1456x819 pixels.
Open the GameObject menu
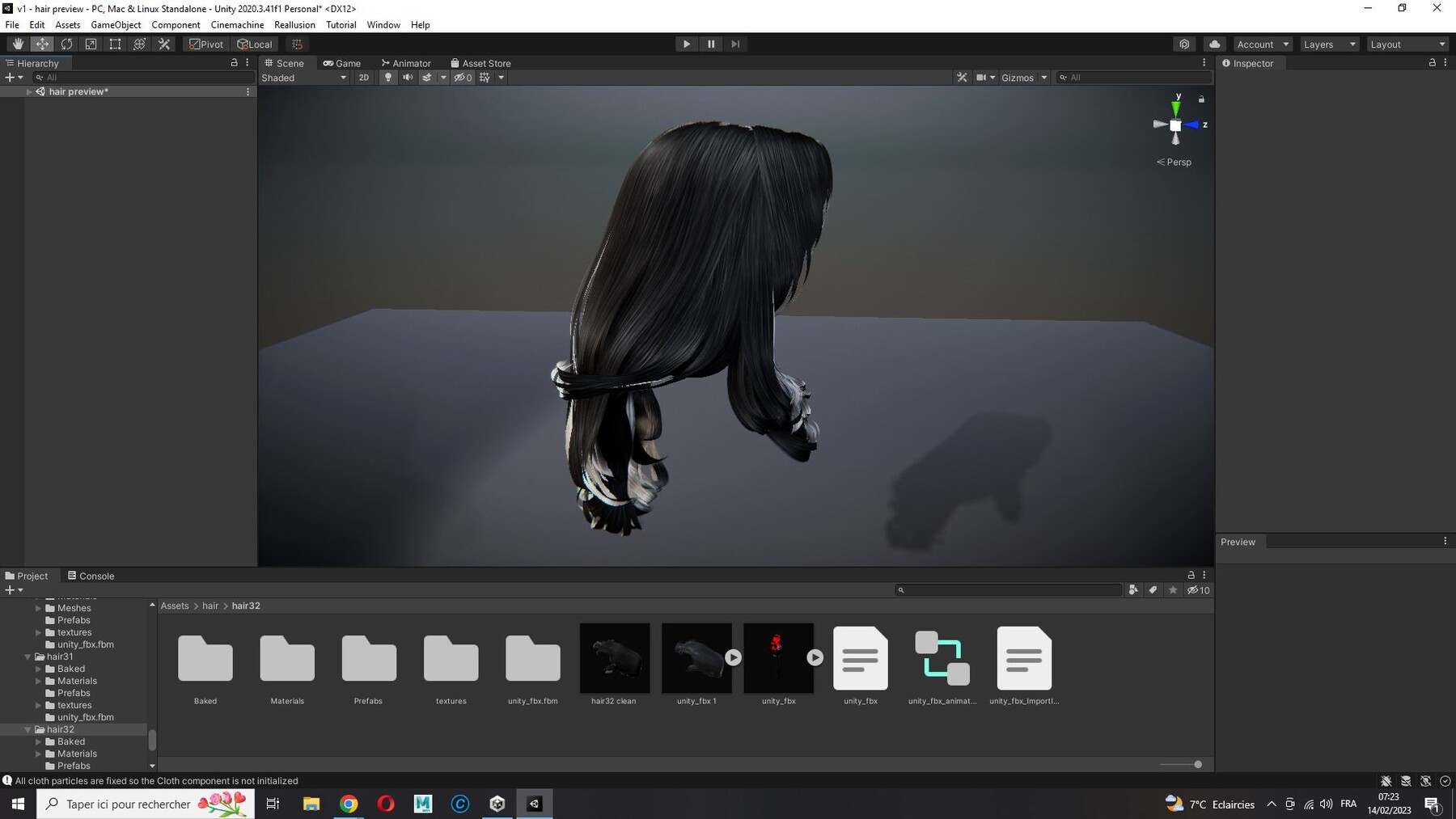point(116,25)
